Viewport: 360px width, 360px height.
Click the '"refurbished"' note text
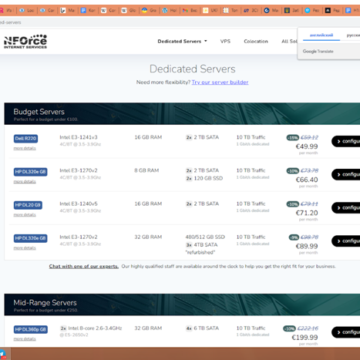point(200,252)
